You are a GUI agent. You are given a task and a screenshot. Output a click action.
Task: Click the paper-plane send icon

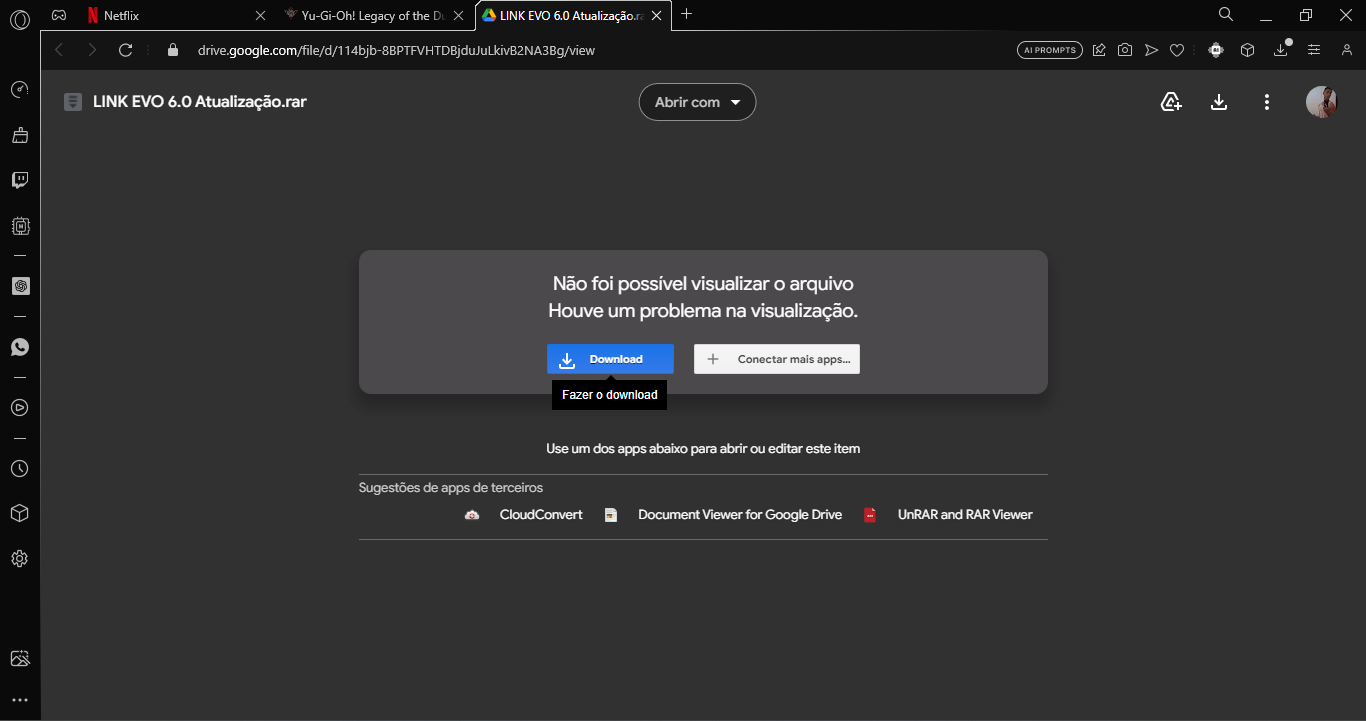pos(1151,50)
